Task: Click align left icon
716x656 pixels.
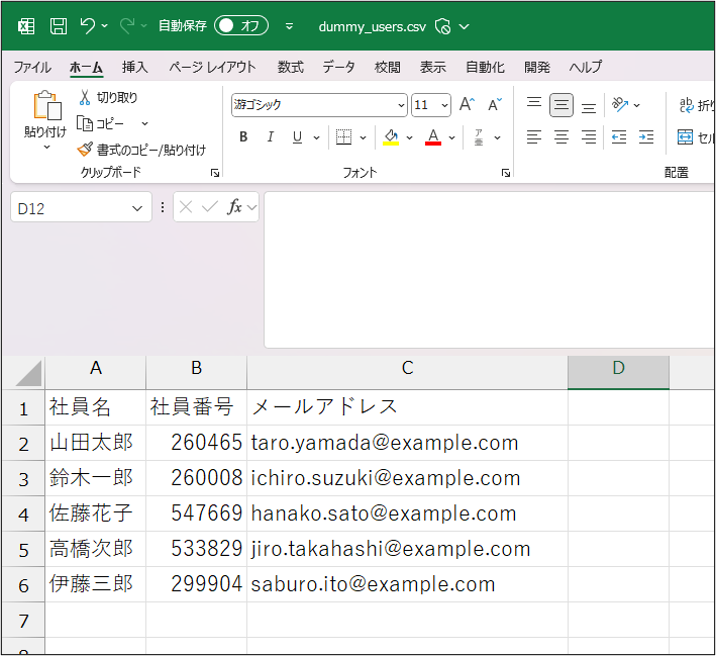Action: [534, 137]
